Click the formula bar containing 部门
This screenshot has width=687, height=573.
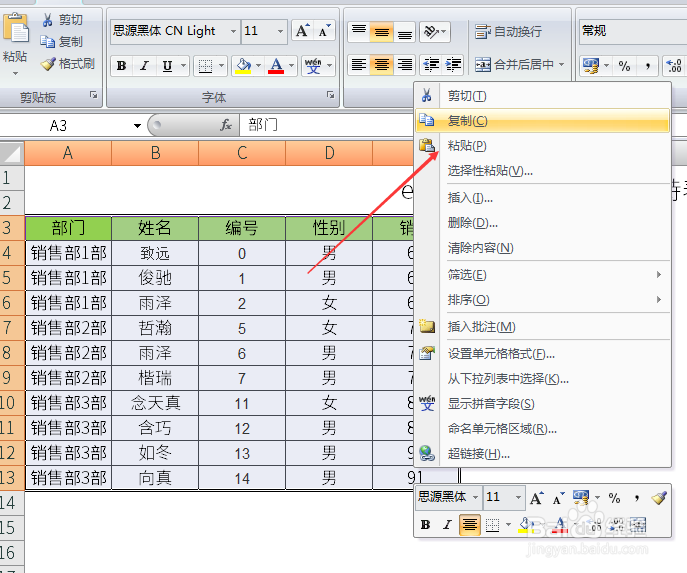pos(327,125)
